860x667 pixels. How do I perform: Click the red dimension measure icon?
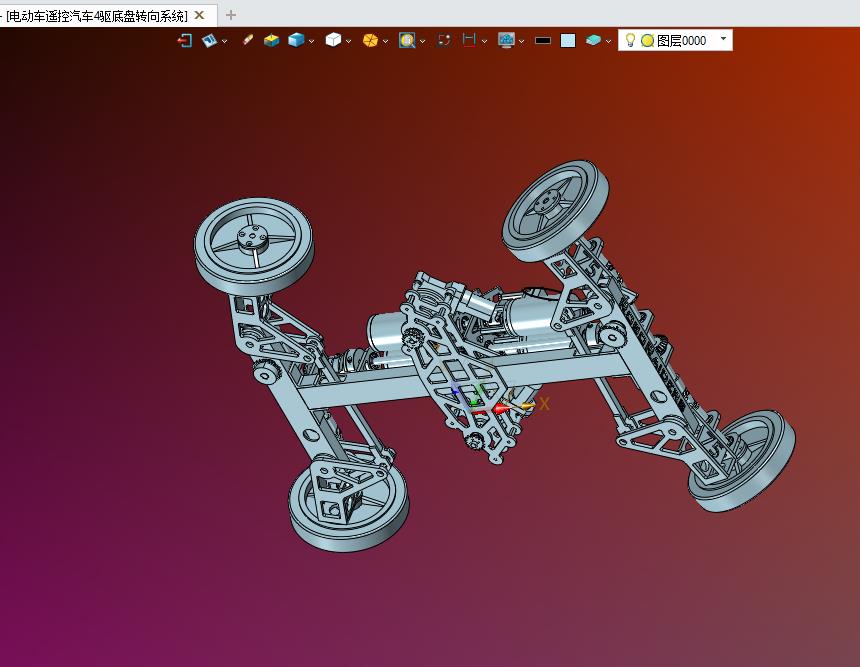tap(468, 40)
